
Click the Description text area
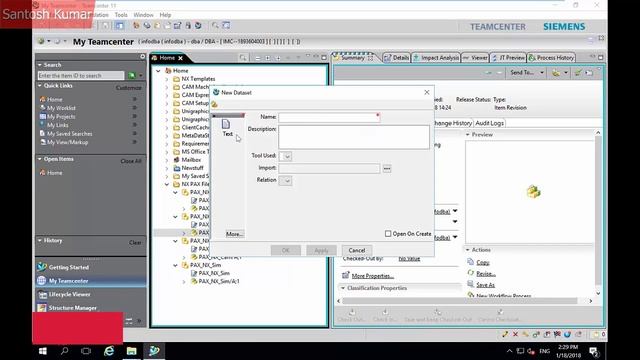354,137
